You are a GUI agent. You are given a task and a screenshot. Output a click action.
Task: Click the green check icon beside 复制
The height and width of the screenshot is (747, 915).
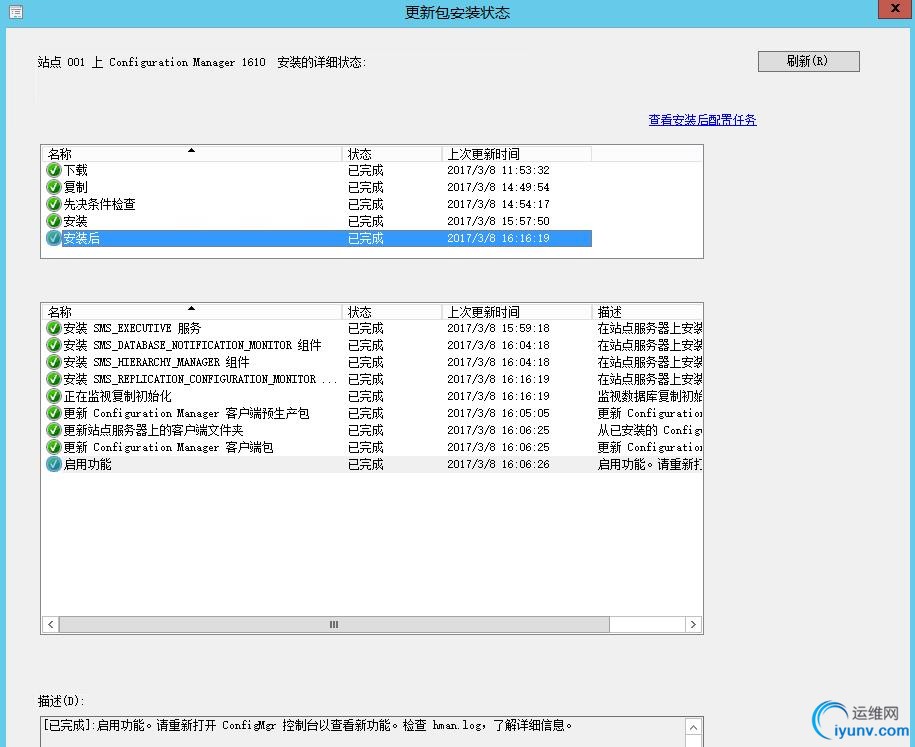tap(54, 187)
